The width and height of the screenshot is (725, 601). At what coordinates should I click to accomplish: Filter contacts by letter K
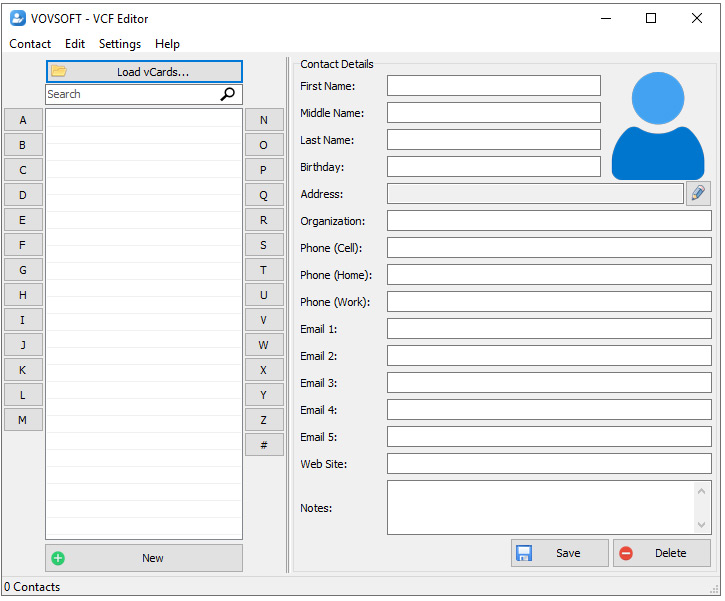(23, 370)
